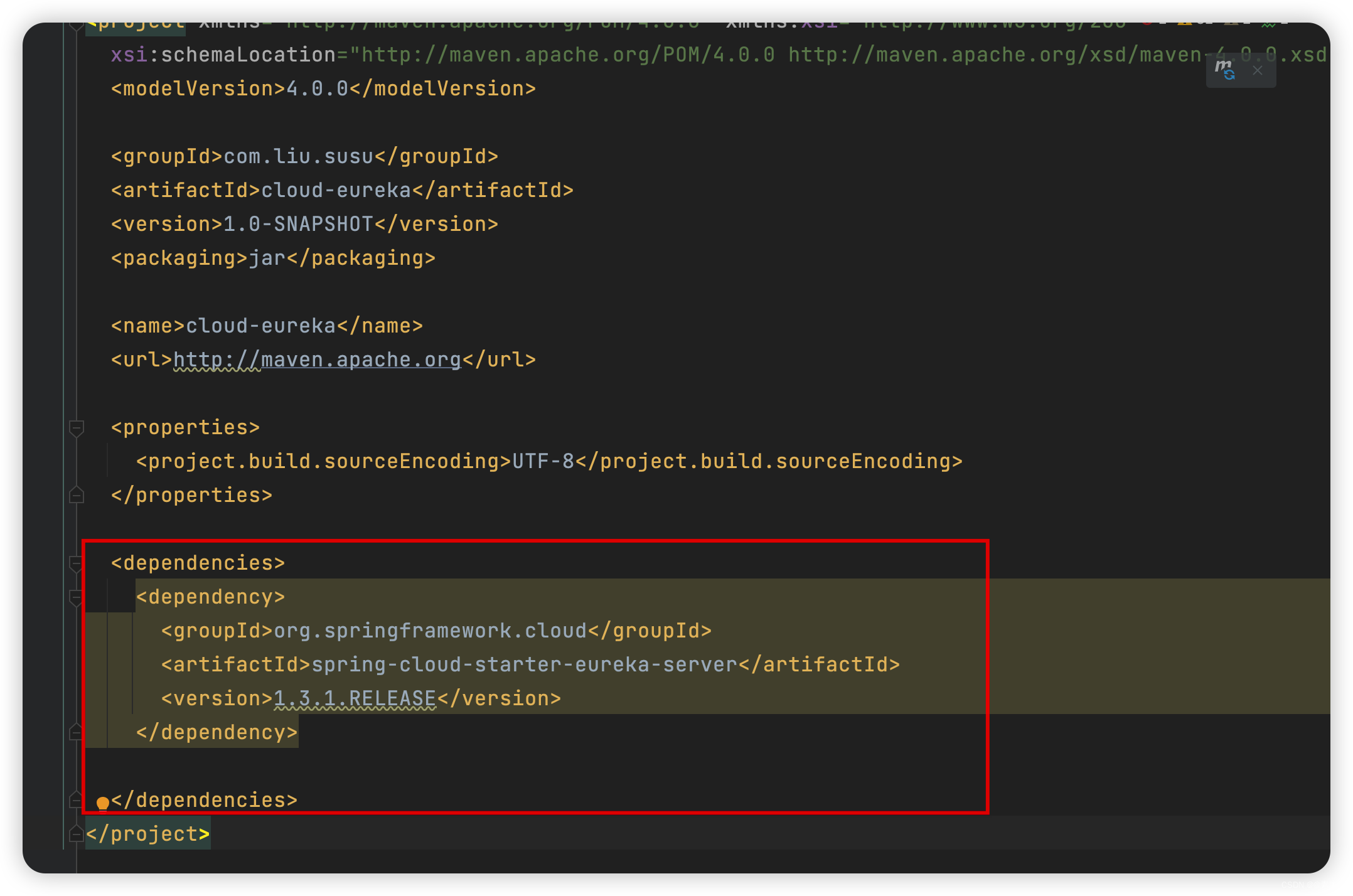This screenshot has width=1353, height=896.
Task: Click the UTF-8 sourceEncoding value
Action: tap(543, 461)
